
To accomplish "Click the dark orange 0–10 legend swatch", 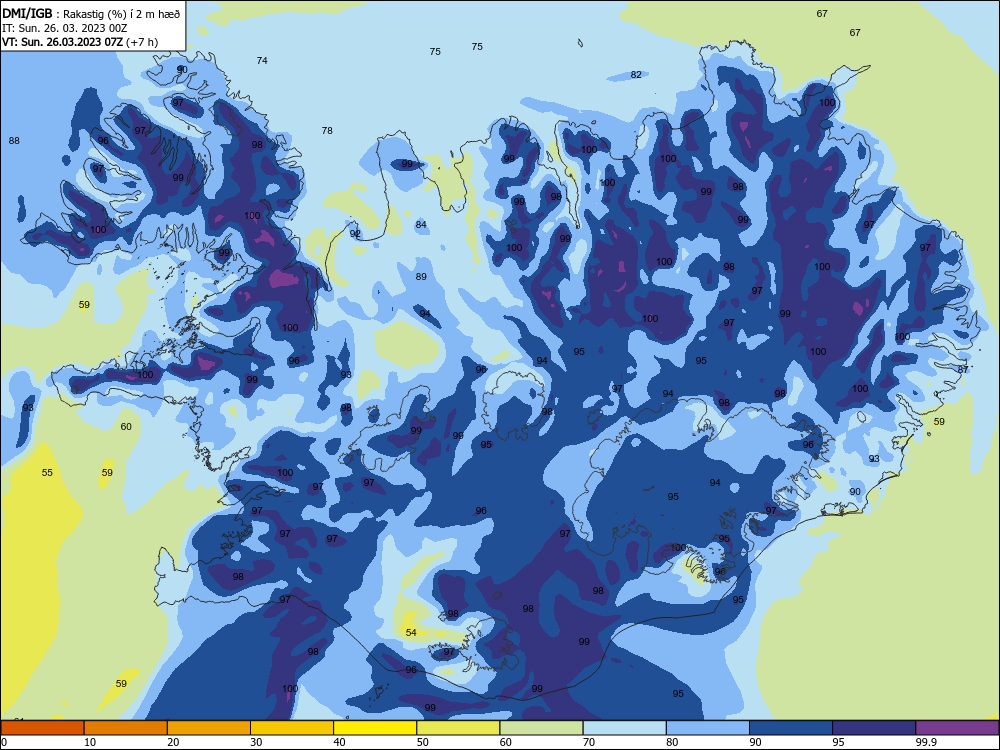I will click(42, 728).
